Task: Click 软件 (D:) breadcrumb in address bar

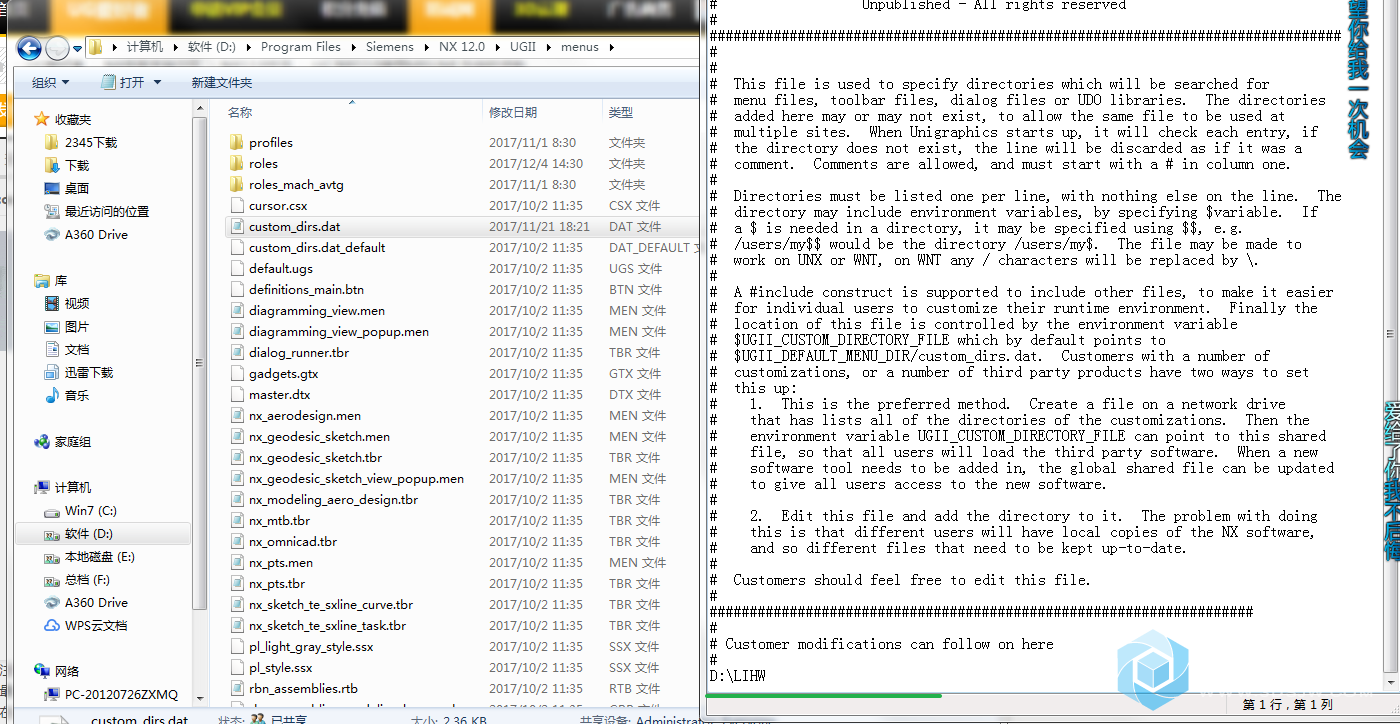Action: point(213,47)
